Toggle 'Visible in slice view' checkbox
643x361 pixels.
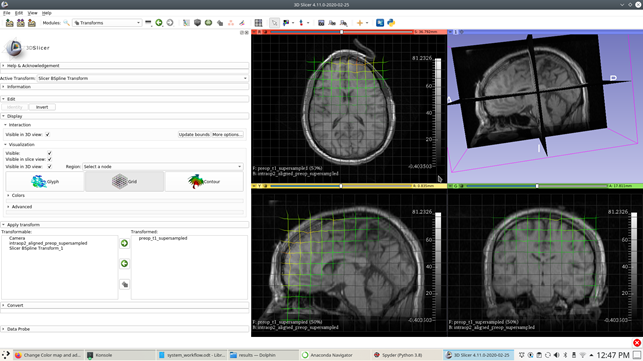(50, 159)
